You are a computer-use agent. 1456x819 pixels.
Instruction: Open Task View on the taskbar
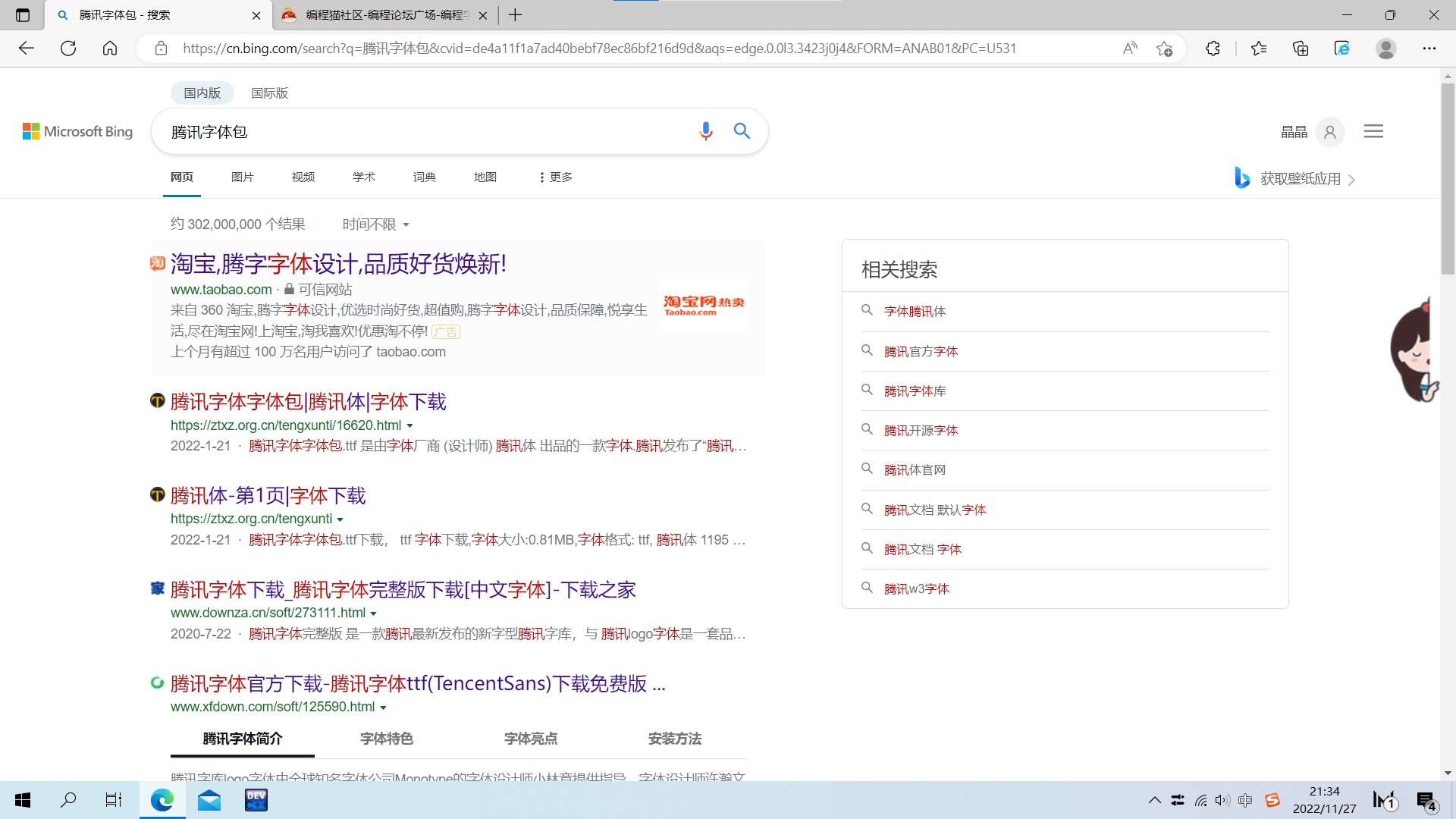(x=114, y=800)
